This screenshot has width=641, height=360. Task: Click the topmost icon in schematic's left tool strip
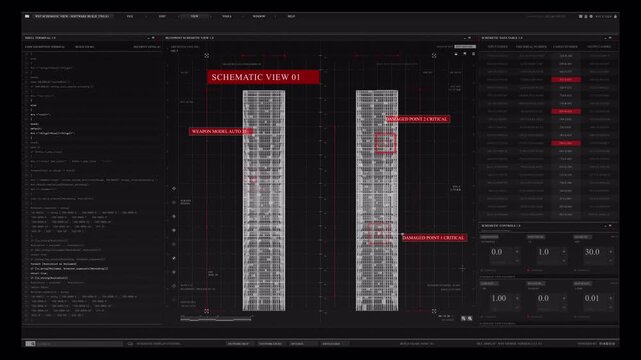click(x=174, y=188)
